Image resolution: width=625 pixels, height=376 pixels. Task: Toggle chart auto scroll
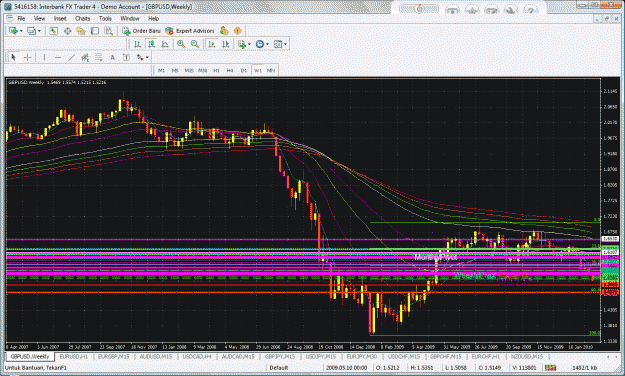(x=212, y=44)
